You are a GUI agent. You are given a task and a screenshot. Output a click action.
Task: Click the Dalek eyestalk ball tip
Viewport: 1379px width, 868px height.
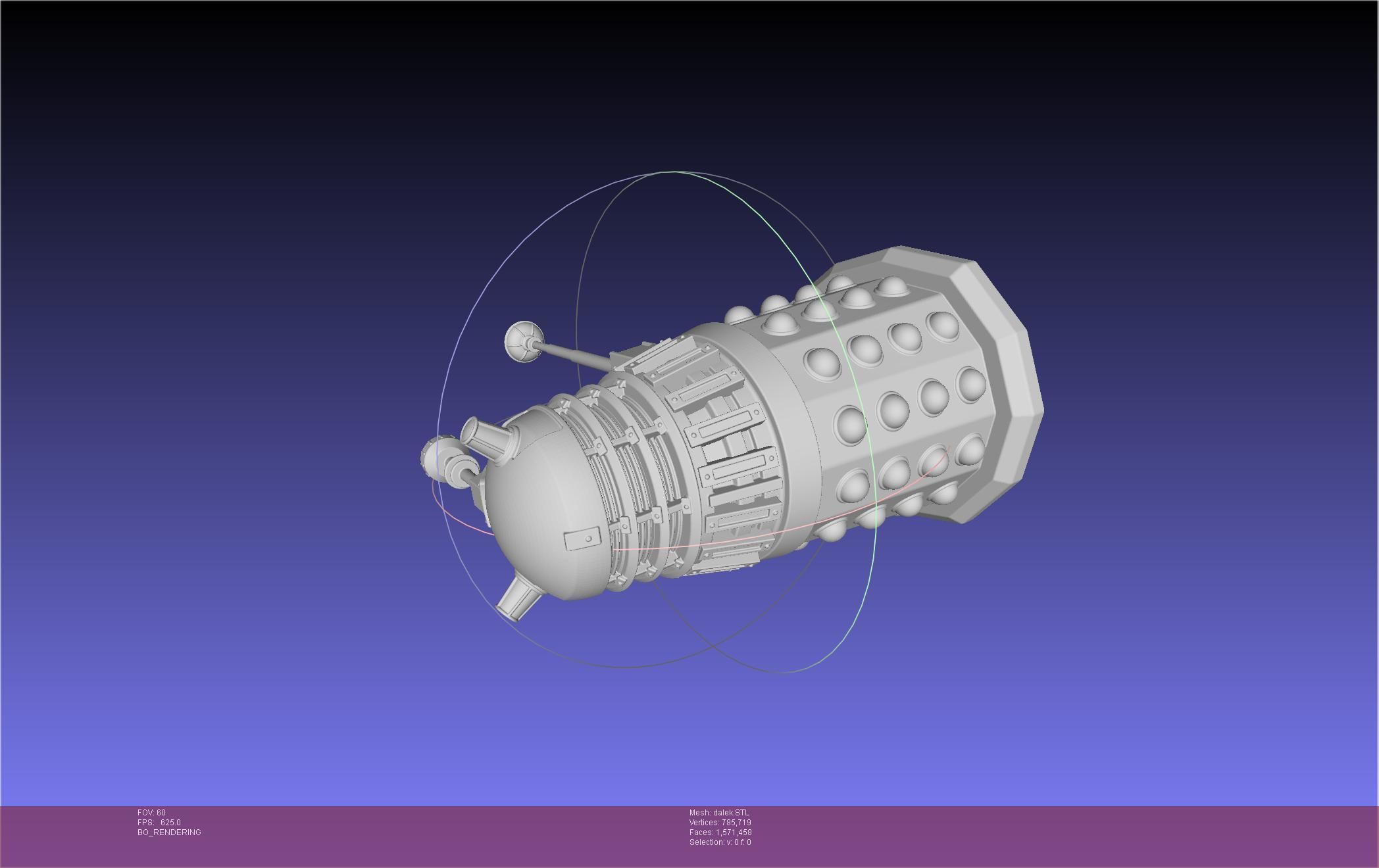pos(523,341)
